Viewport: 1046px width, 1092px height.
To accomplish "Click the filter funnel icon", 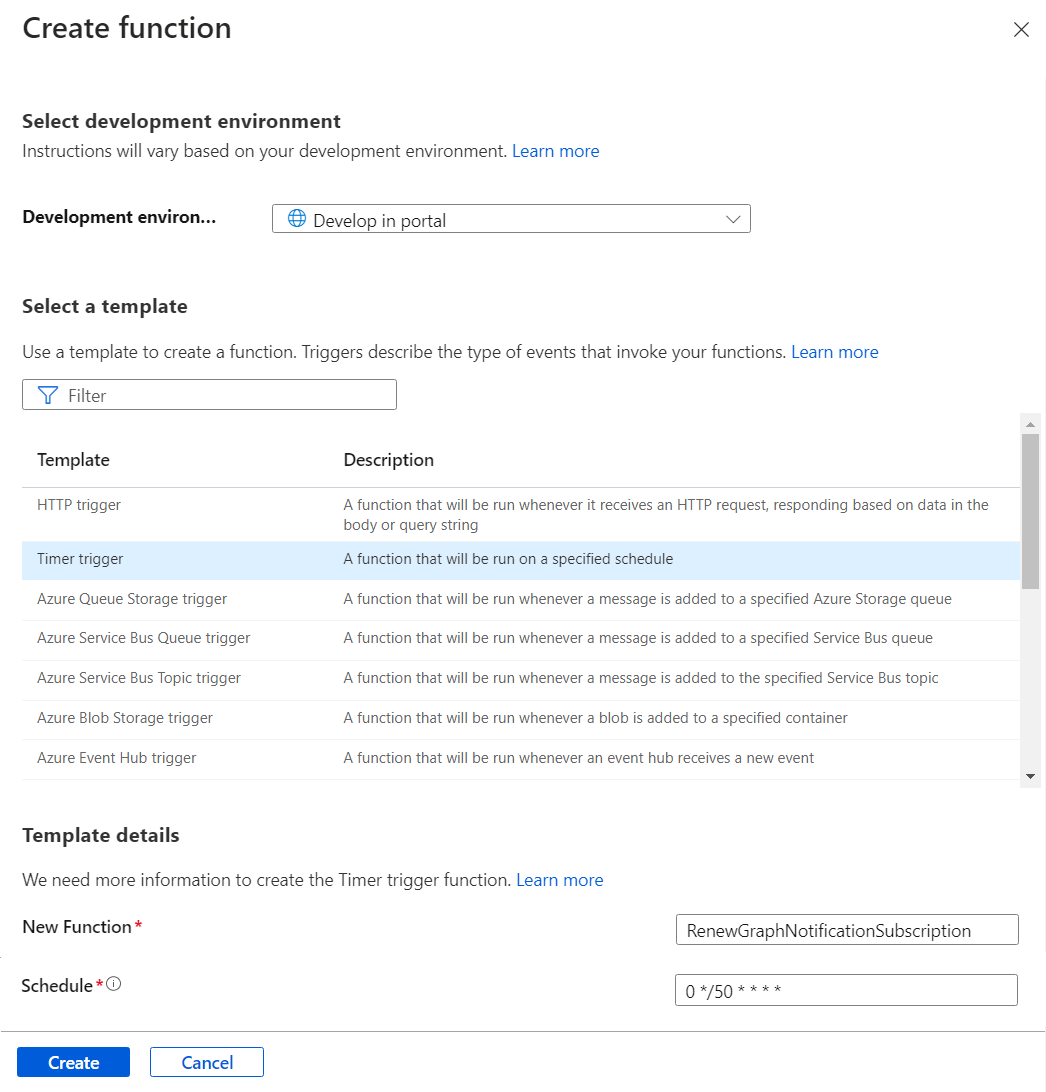I will tap(47, 395).
